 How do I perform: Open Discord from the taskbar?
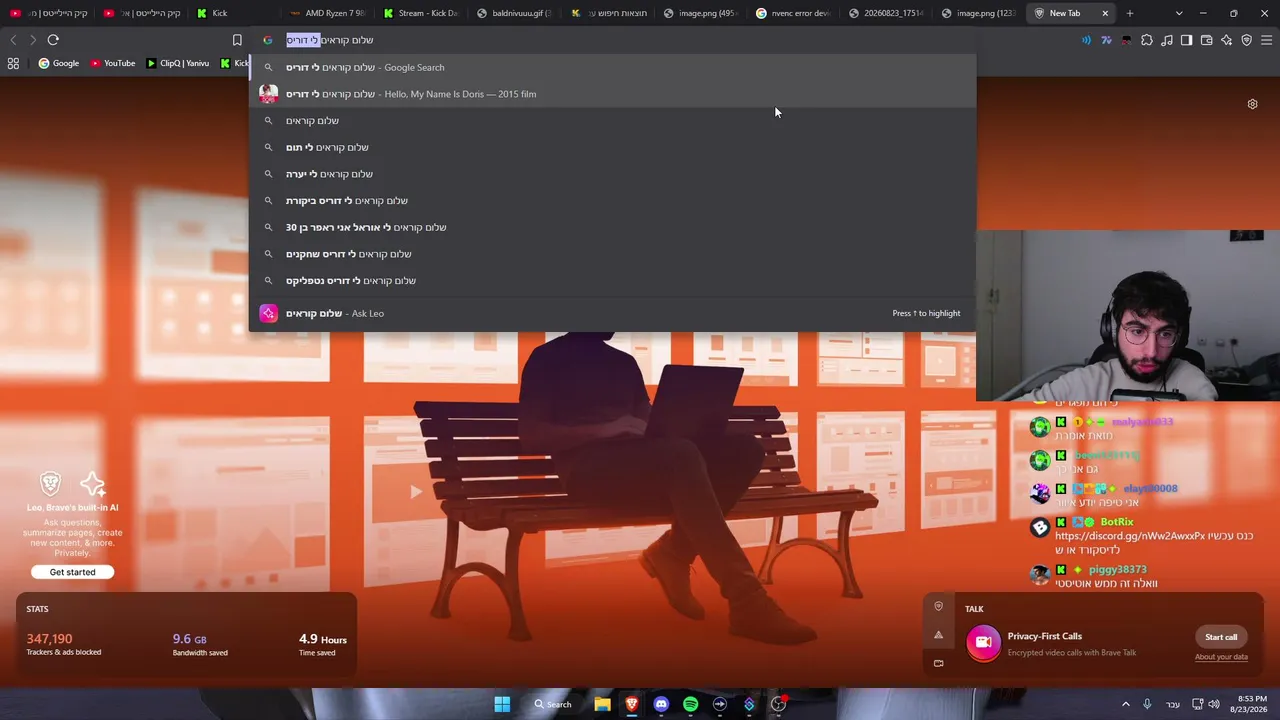pyautogui.click(x=661, y=704)
